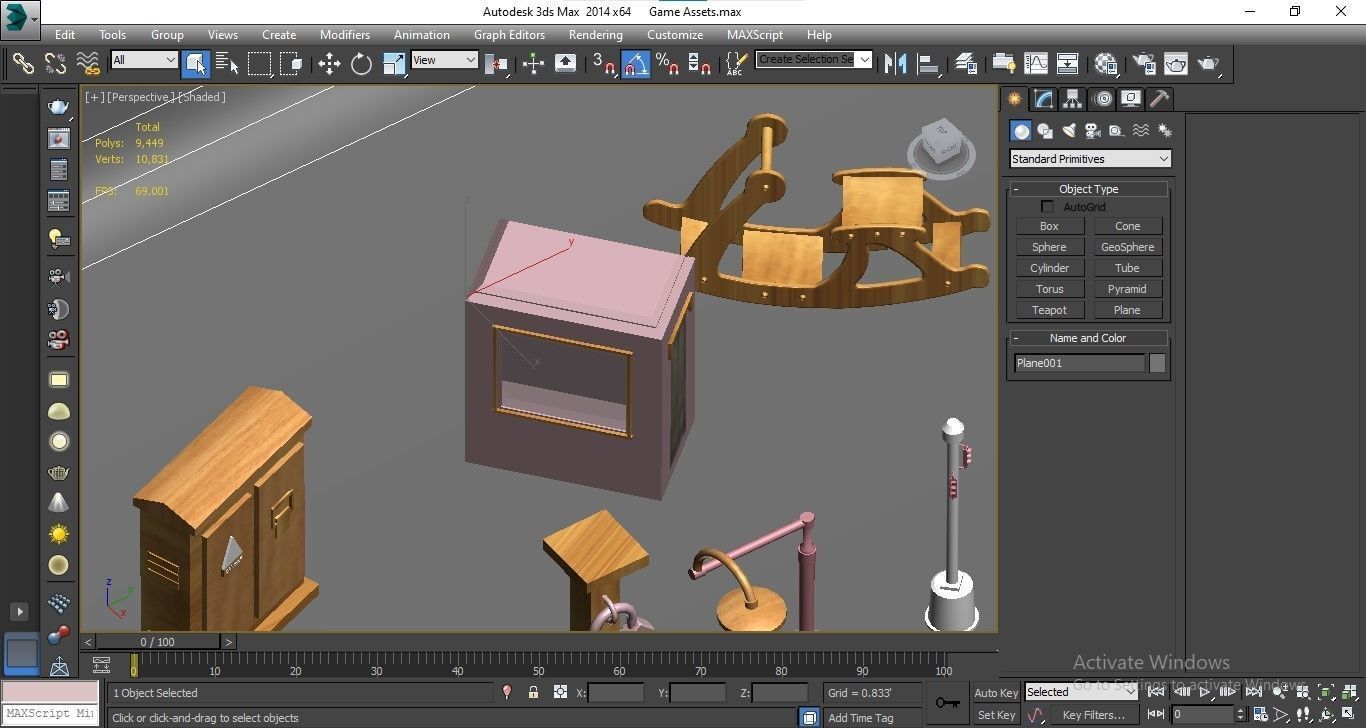Toggle Auto Key mode

coord(996,693)
